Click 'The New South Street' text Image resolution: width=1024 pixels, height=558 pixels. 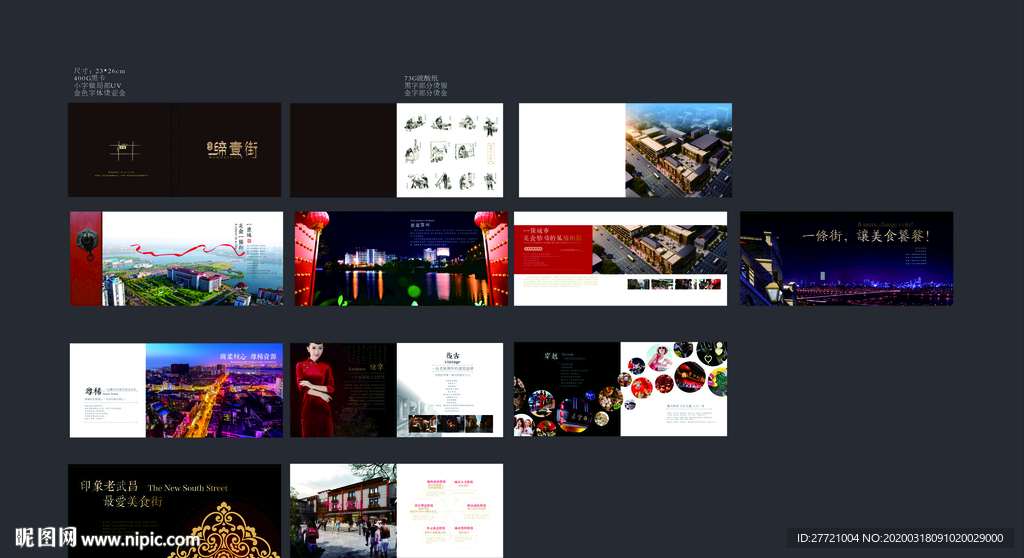coord(187,488)
